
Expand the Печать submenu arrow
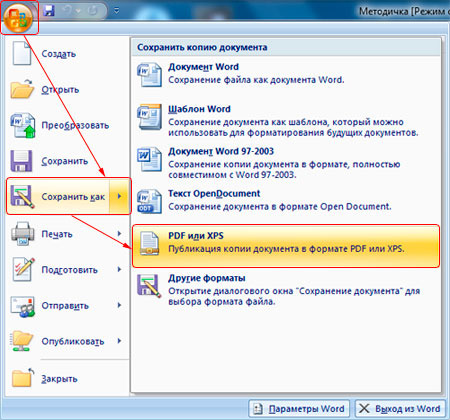point(119,234)
